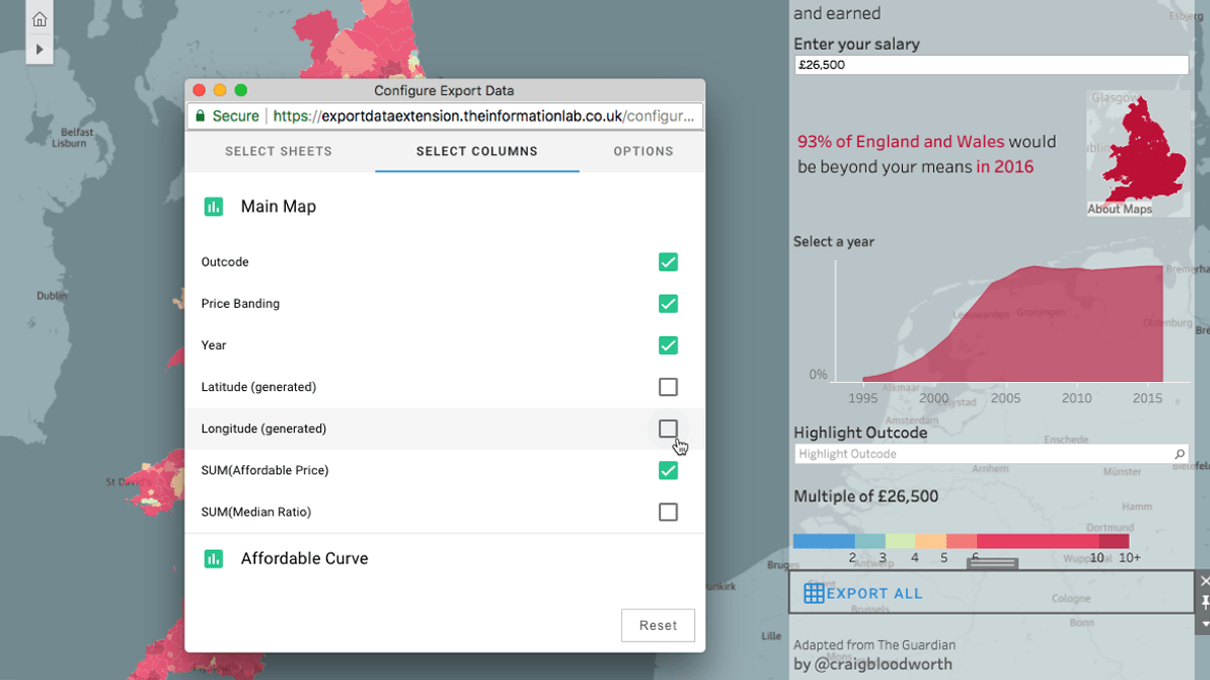Click the map home reset icon
The image size is (1210, 680).
(x=39, y=19)
